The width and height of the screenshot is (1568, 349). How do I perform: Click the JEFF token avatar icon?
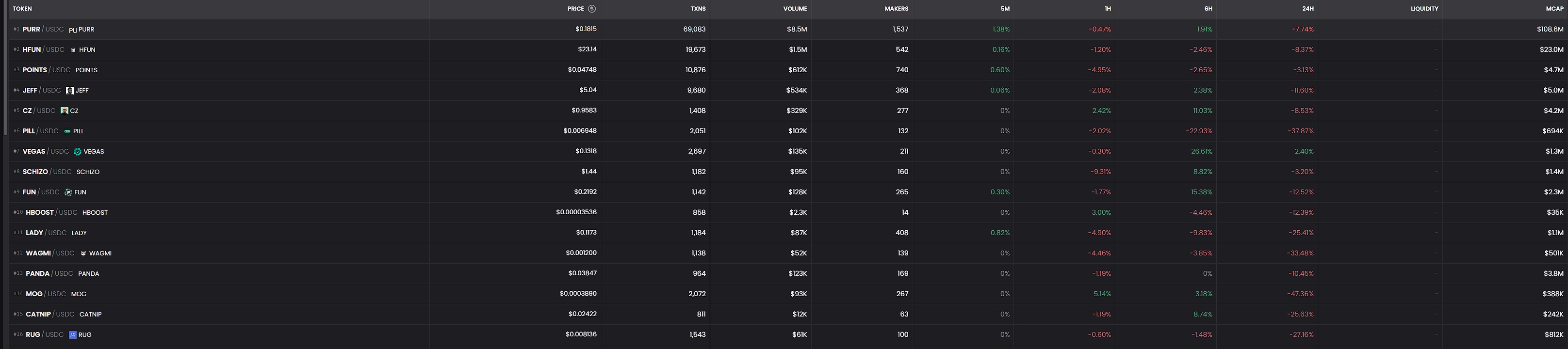tap(69, 91)
